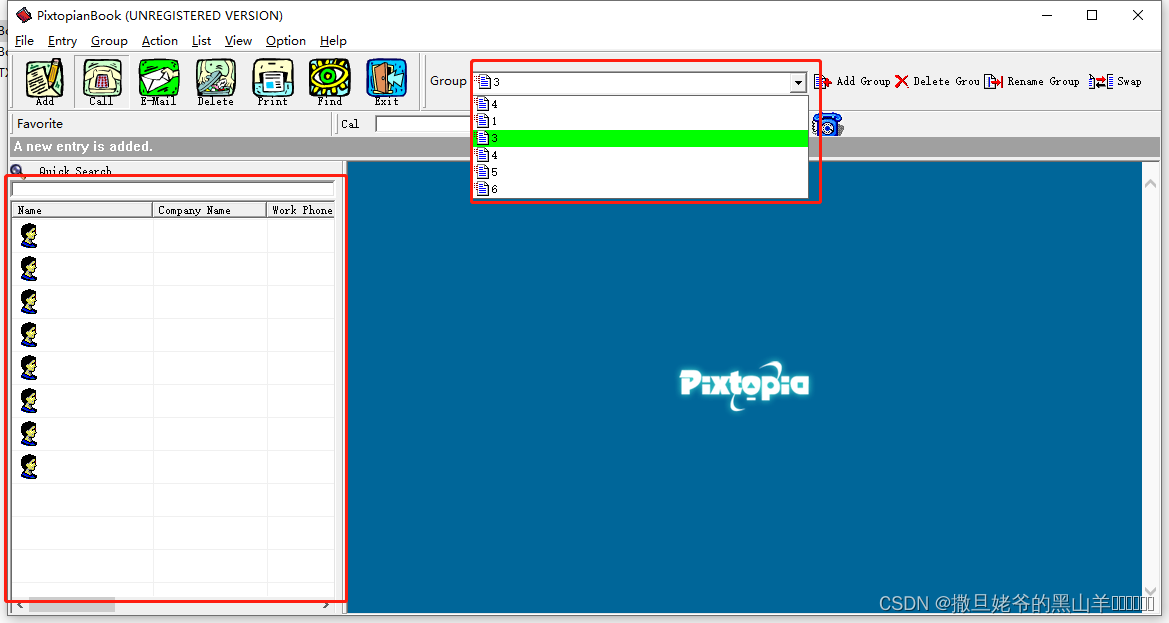Open E-Mail from the toolbar
The height and width of the screenshot is (623, 1169).
click(159, 81)
